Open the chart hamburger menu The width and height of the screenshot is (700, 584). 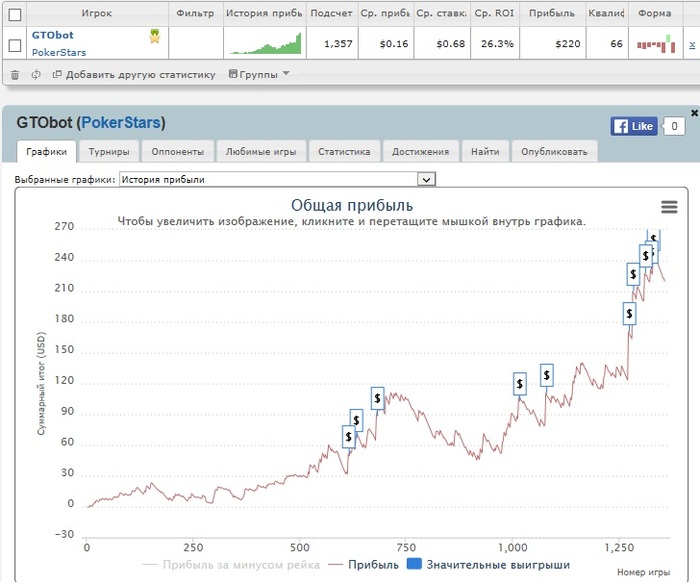click(670, 206)
